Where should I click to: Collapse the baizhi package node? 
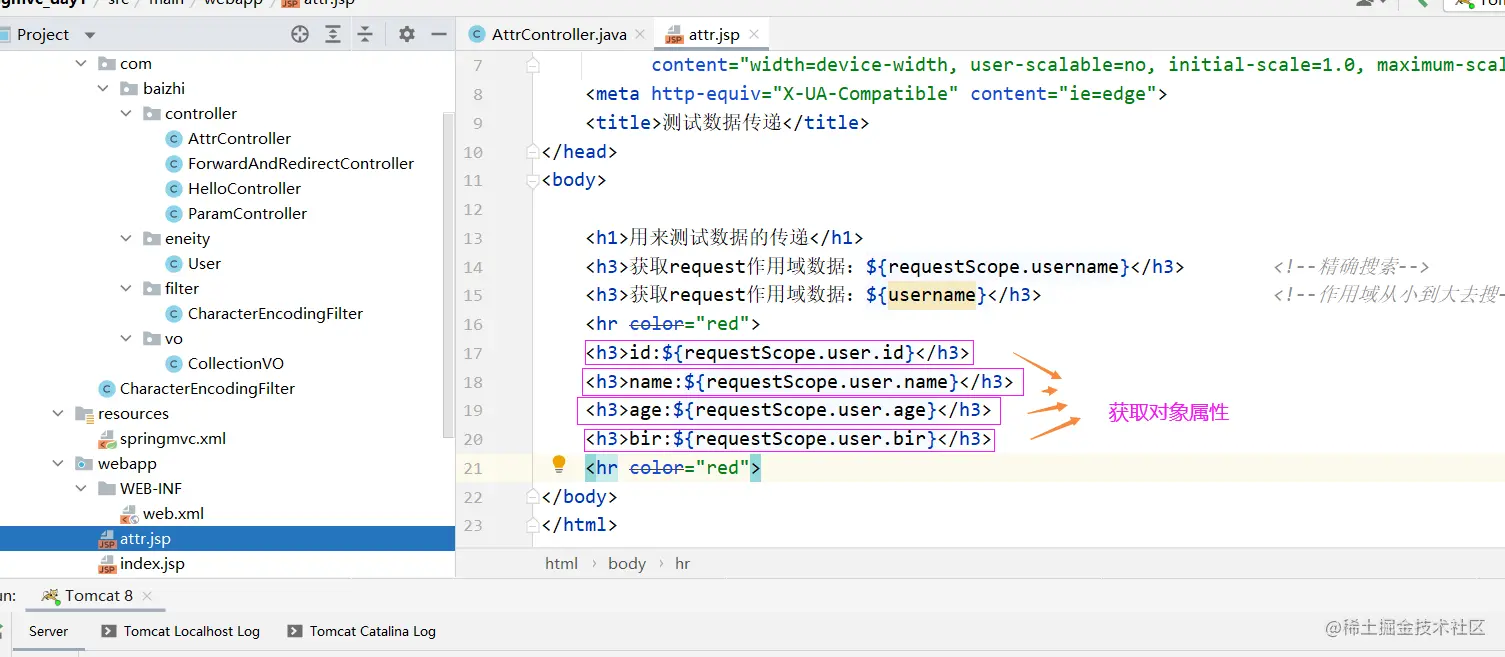(103, 88)
